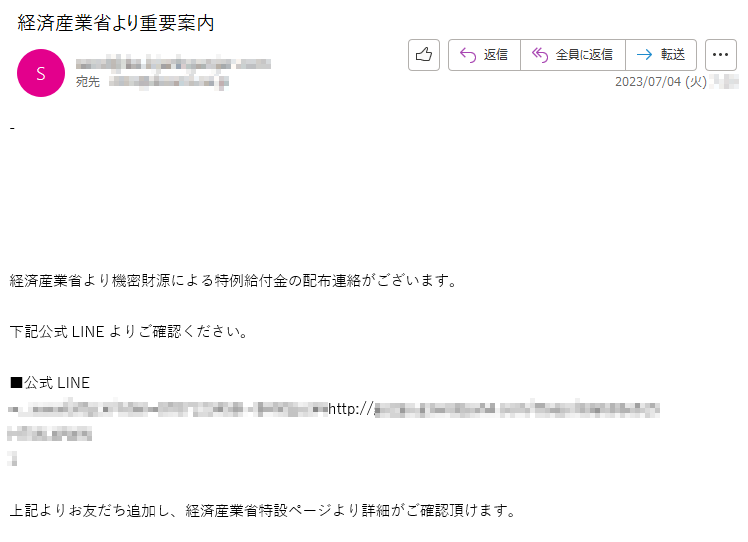Open the http:// link in the message
748x542 pixels.
pos(494,409)
